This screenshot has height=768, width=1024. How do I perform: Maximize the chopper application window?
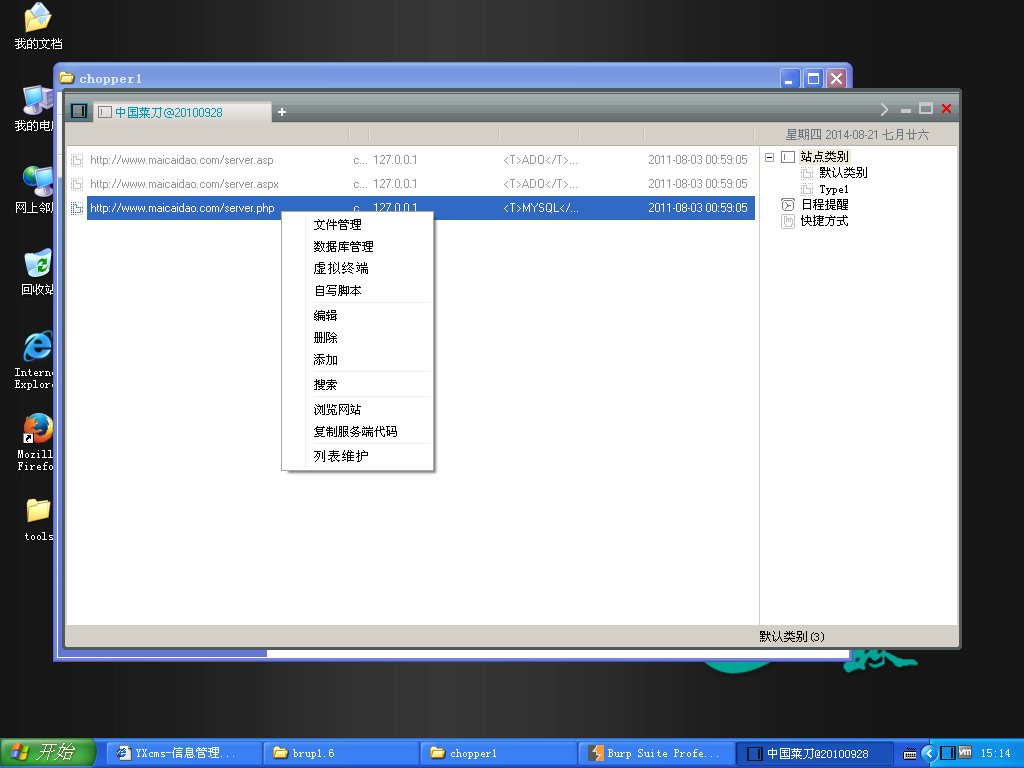coord(925,108)
